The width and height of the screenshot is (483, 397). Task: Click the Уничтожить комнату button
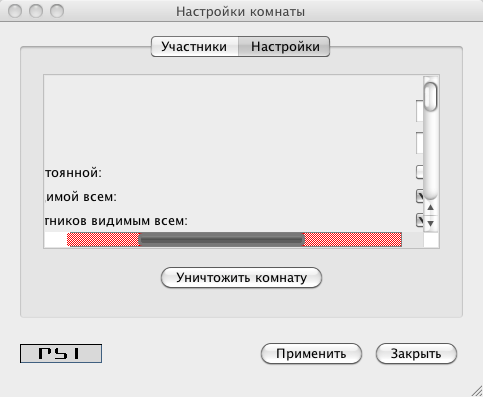click(241, 277)
